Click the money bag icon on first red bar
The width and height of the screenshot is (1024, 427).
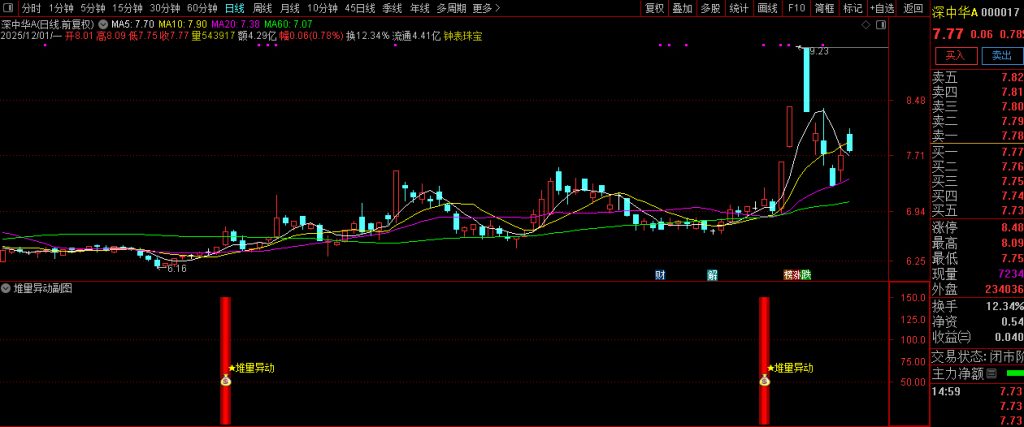(225, 379)
